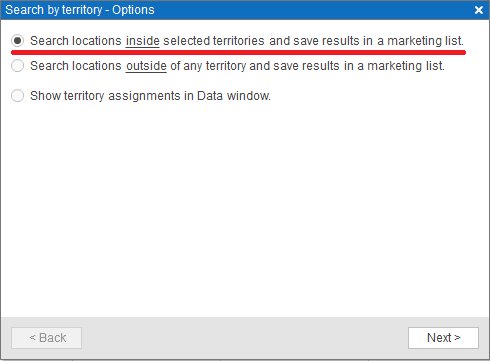Click the 'selected territories' phrase in first option

(214, 41)
